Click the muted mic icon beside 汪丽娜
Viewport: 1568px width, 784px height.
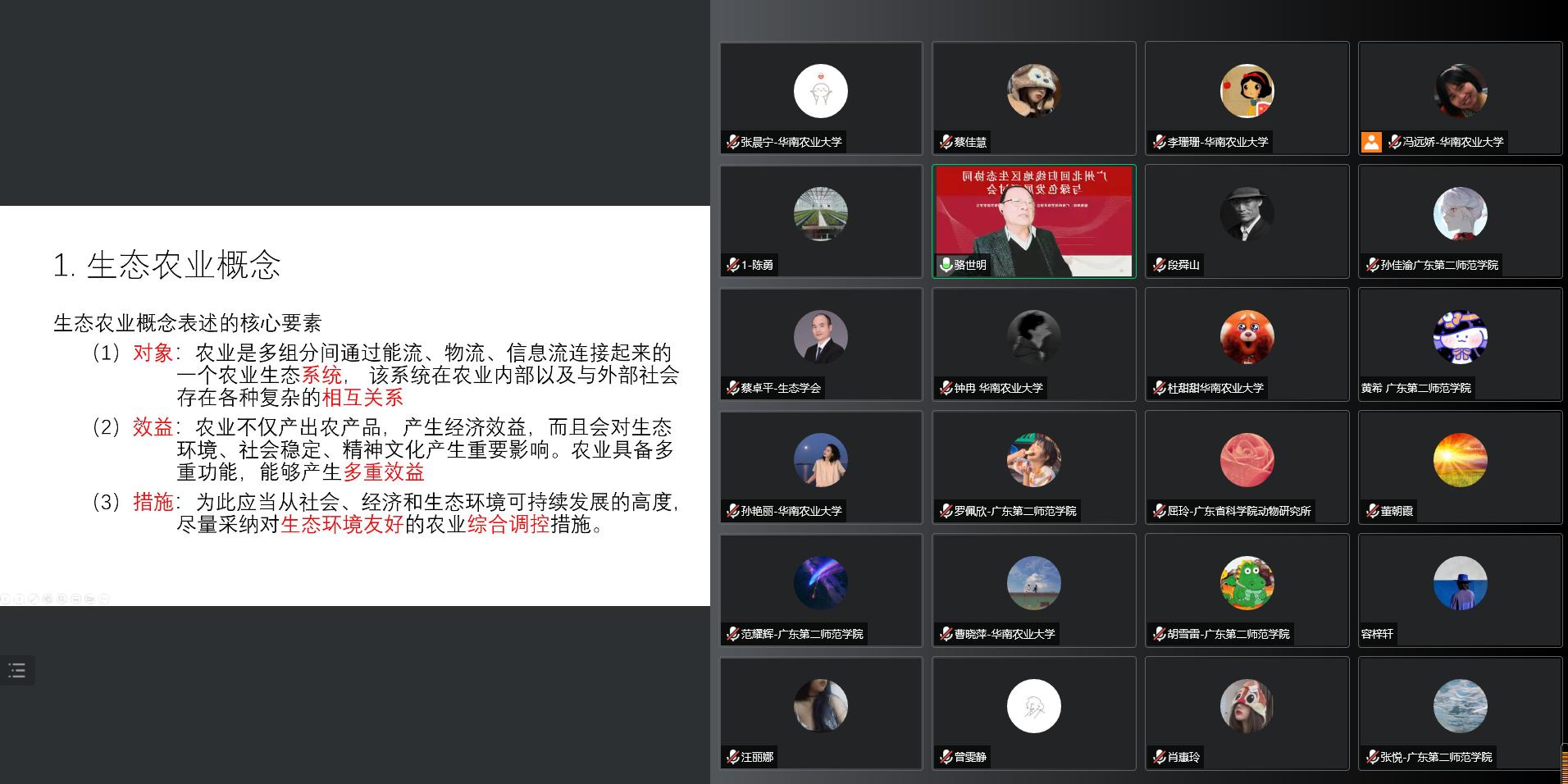pyautogui.click(x=732, y=757)
